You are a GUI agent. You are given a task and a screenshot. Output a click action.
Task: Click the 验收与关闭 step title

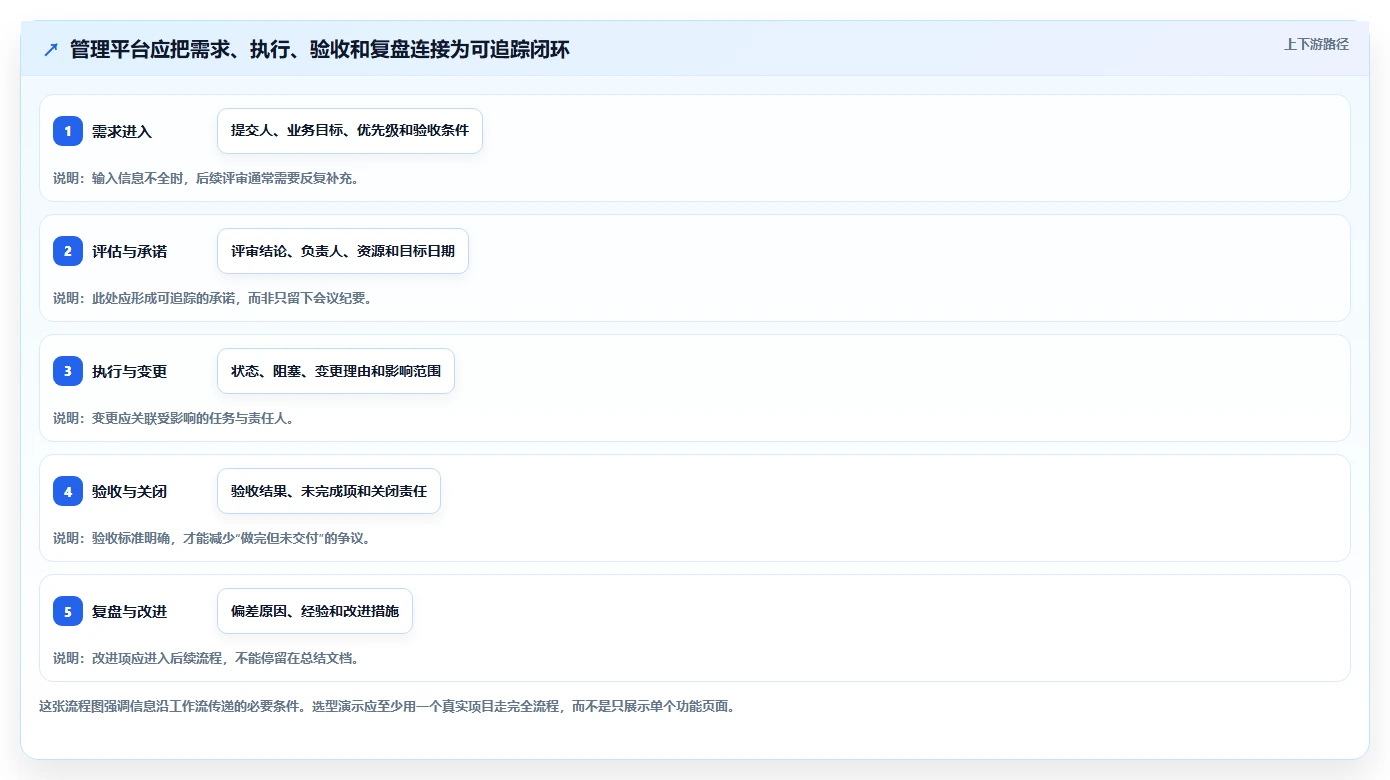(129, 491)
